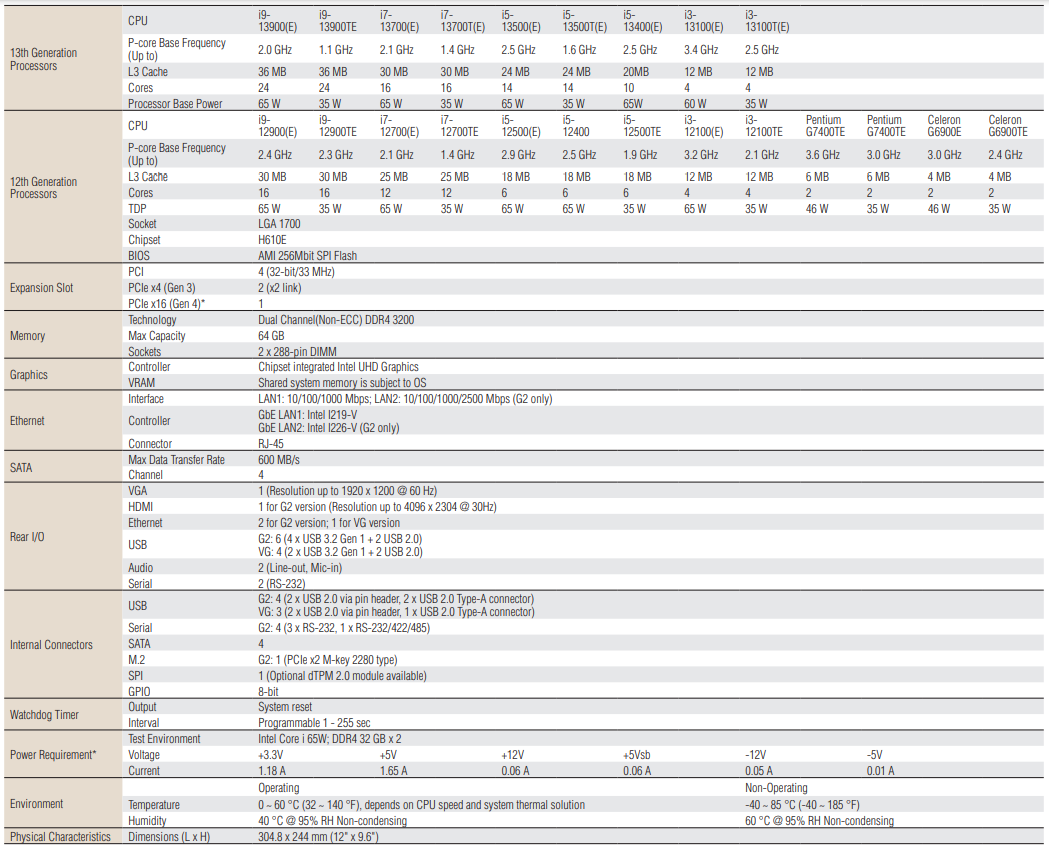The width and height of the screenshot is (1049, 848).
Task: Click the 'PCIe x16 (Gen 4)*' label
Action: [167, 304]
